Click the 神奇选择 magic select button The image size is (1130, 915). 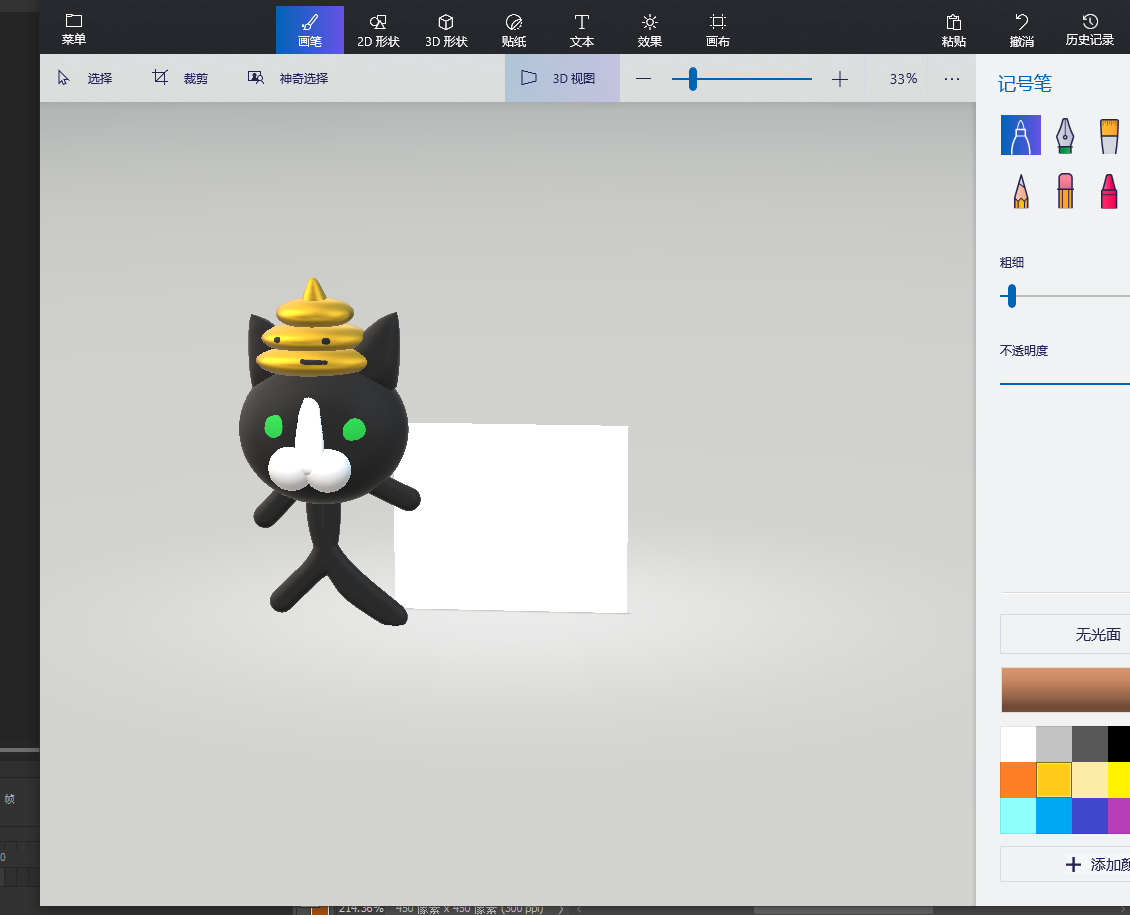[x=289, y=78]
